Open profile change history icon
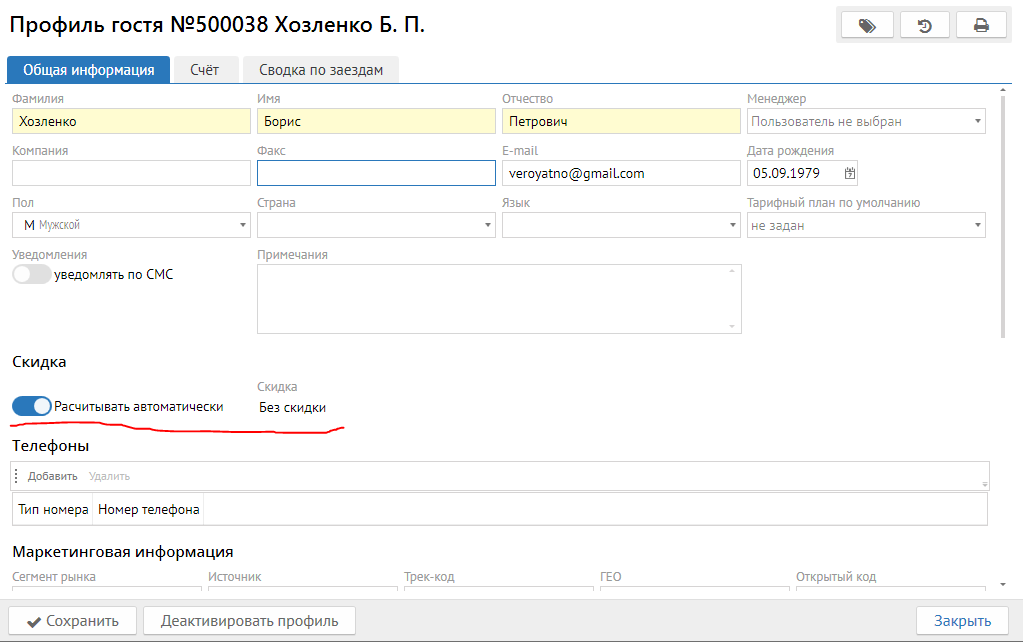 coord(925,26)
